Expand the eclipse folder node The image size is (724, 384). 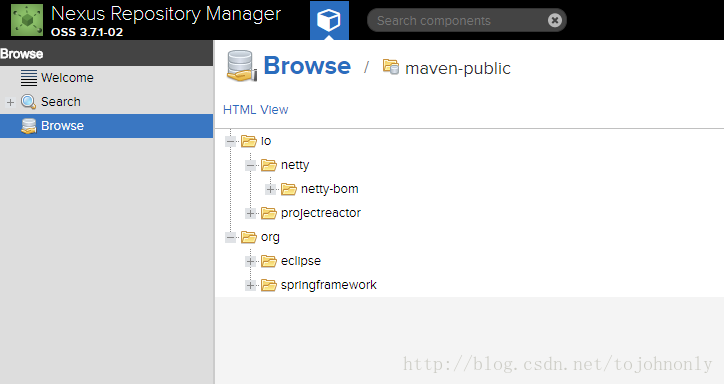coord(251,261)
